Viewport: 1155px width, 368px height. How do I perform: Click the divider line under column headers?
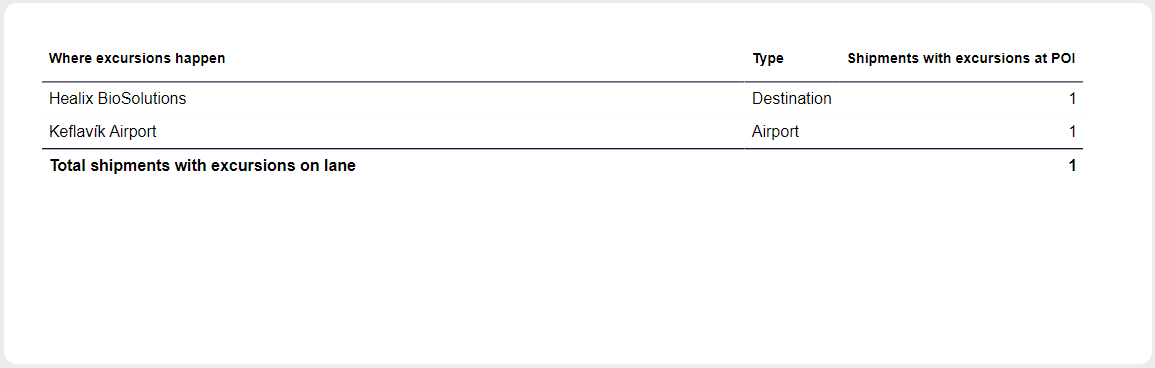click(563, 82)
